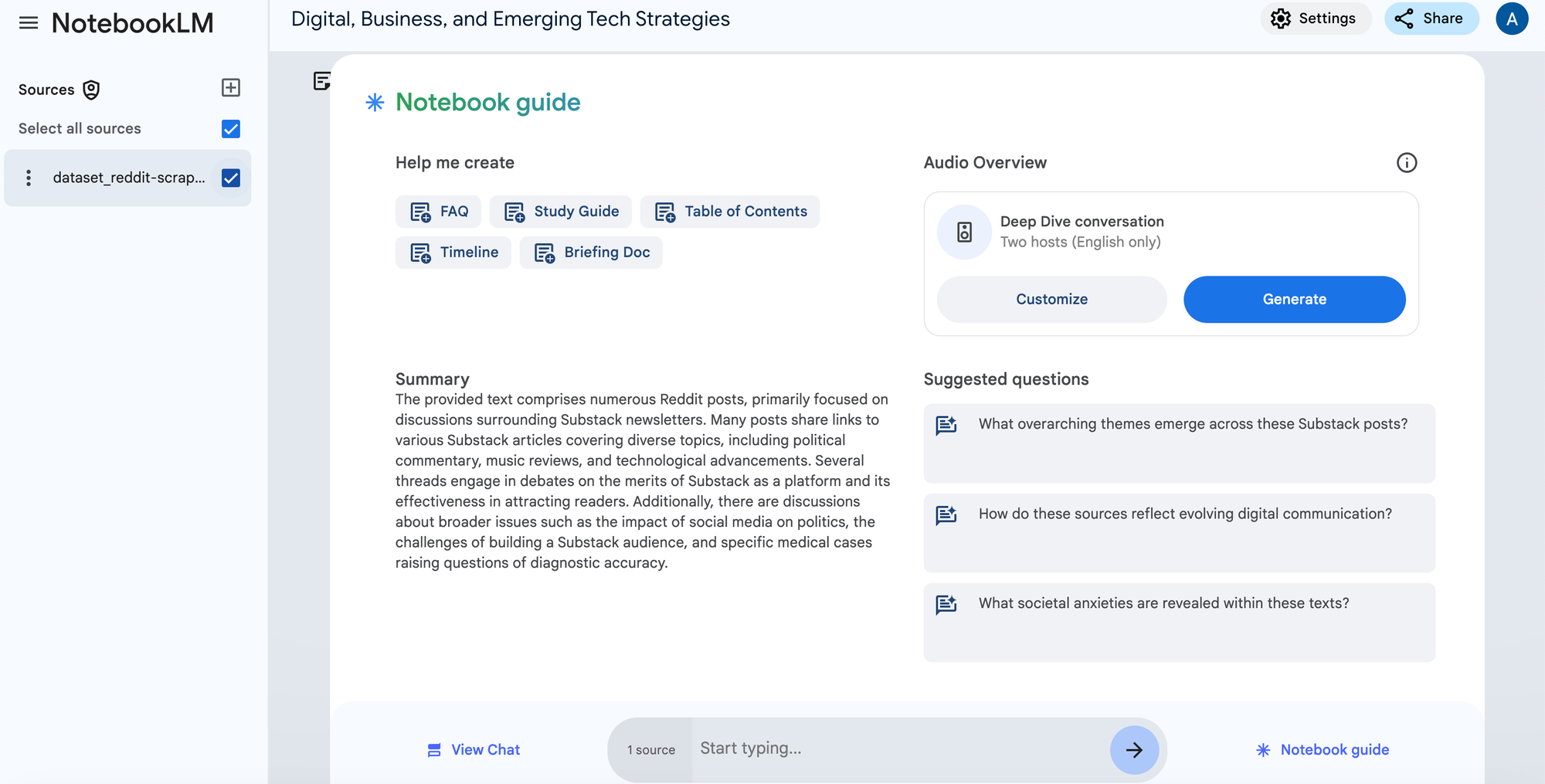
Task: Uncheck the dataset_reddit-scrap source checkbox
Action: [x=230, y=178]
